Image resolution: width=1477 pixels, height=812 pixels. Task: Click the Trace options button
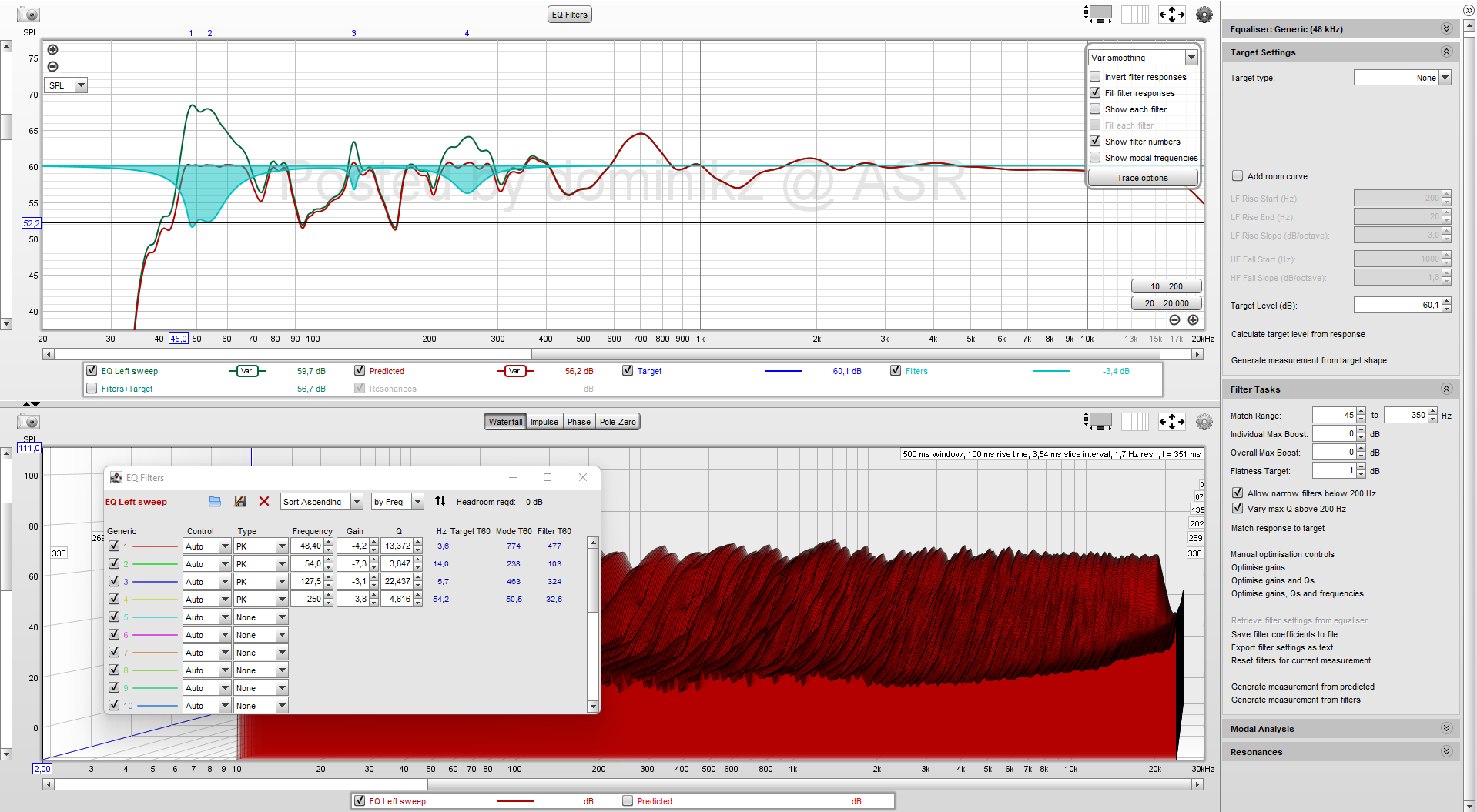coord(1143,178)
